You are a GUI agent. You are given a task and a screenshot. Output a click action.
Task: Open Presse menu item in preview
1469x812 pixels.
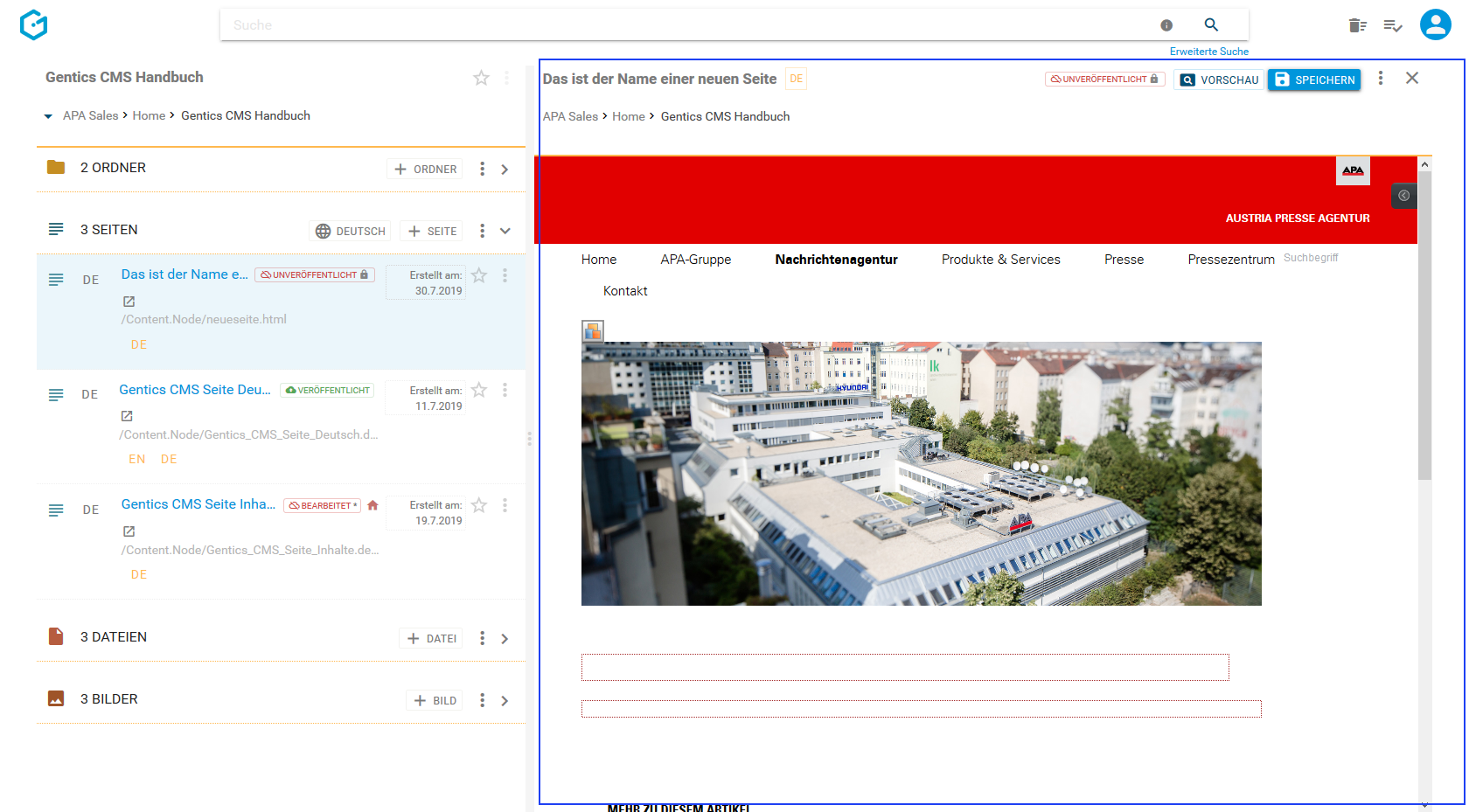pos(1124,260)
